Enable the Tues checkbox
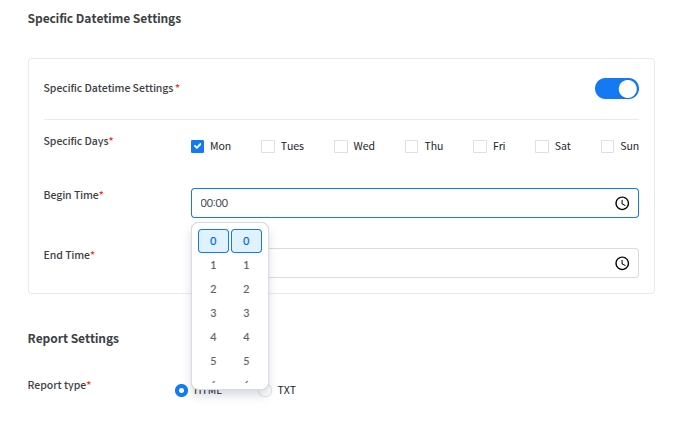Screen dimensions: 680x429 [268, 146]
